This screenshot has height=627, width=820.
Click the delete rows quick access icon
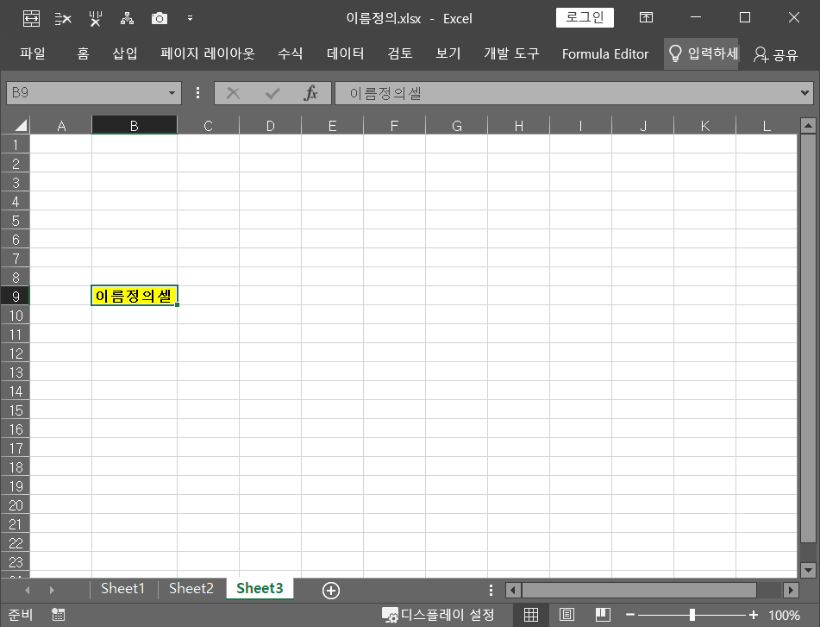point(63,19)
